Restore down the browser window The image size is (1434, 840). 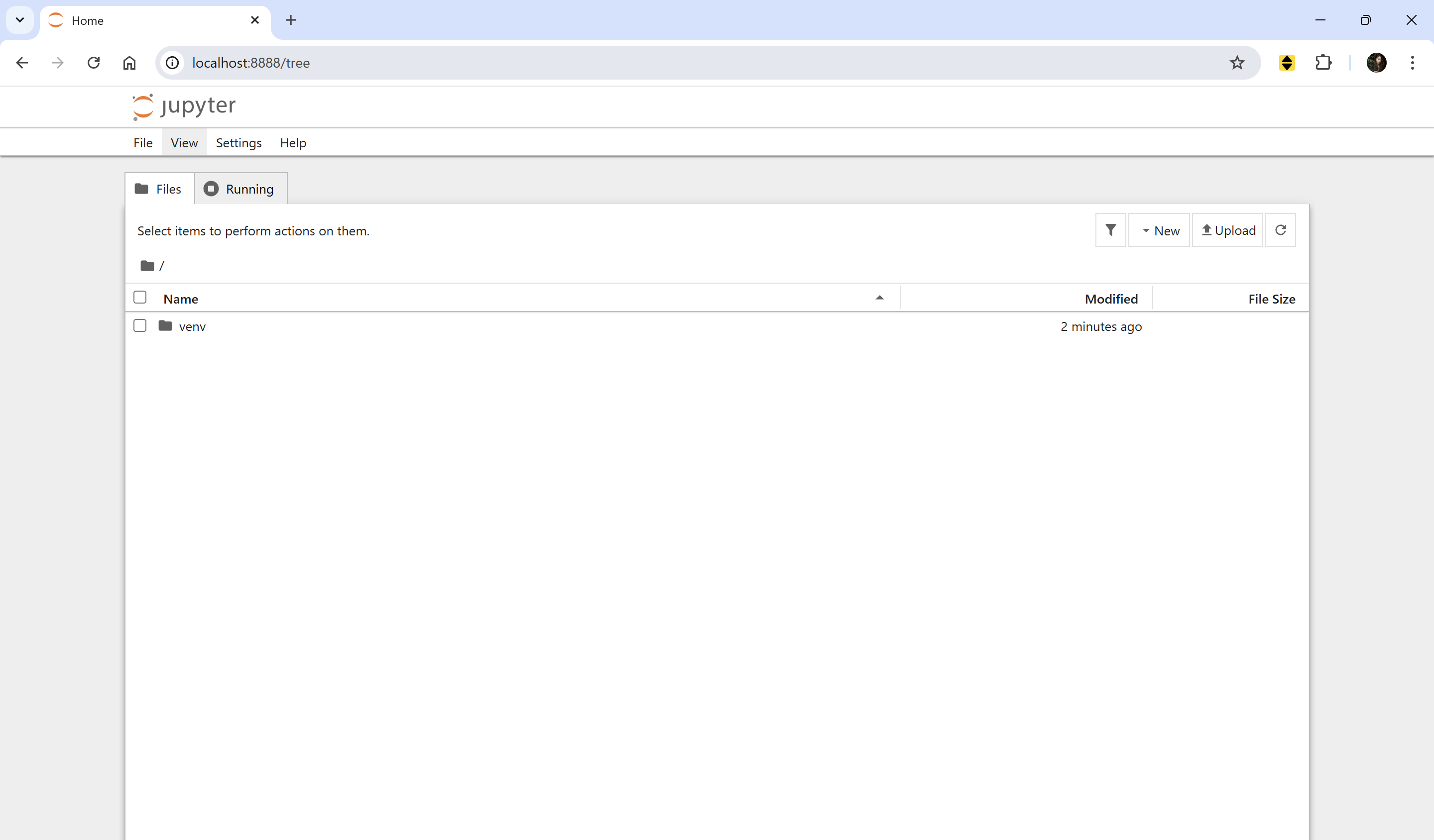pos(1366,20)
